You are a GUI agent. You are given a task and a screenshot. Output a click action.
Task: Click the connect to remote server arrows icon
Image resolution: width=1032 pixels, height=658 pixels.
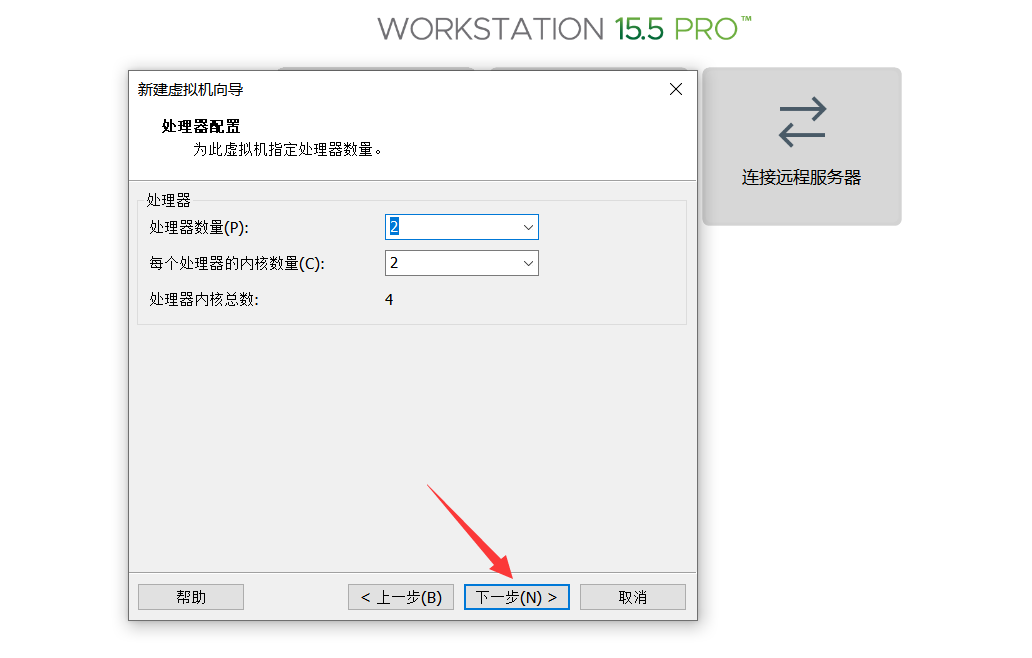click(802, 122)
